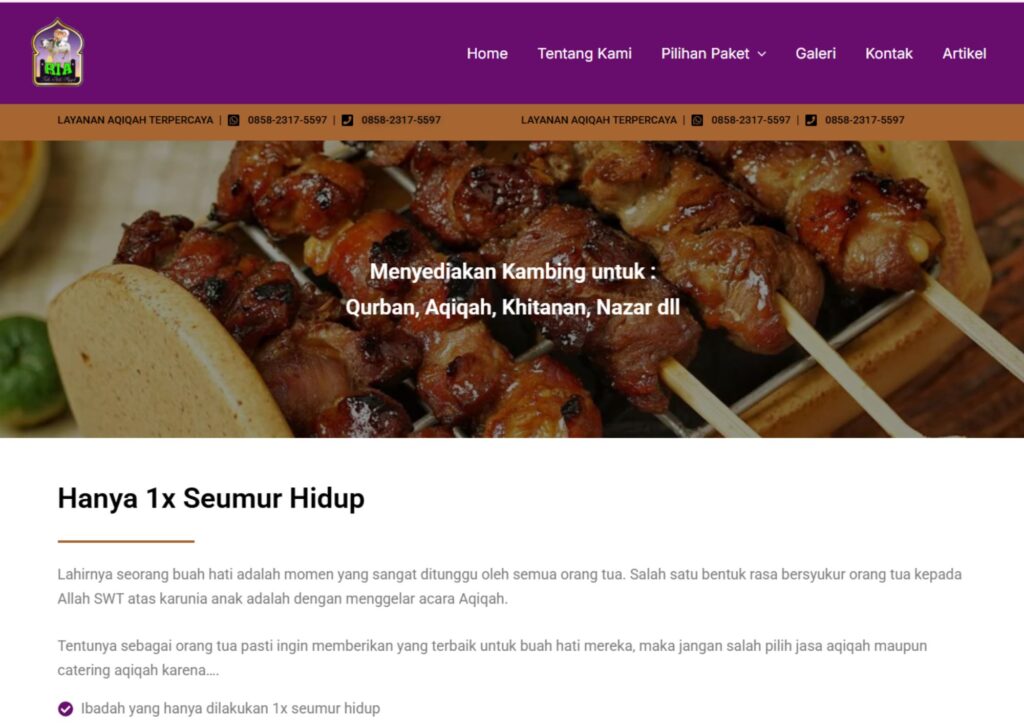Click the Hanya 1x Seumur Hidup heading
The width and height of the screenshot is (1024, 724).
(211, 498)
